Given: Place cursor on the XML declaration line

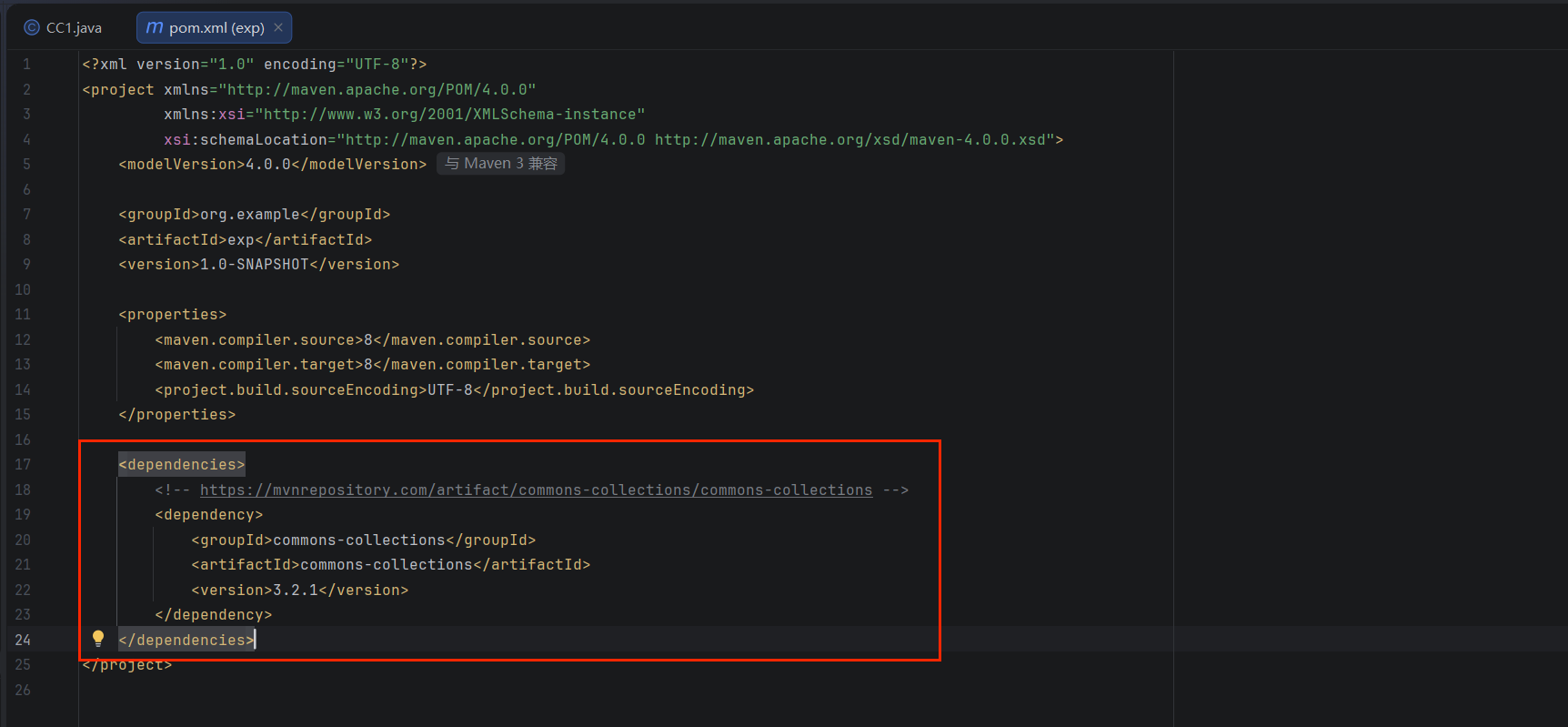Looking at the screenshot, I should point(254,65).
